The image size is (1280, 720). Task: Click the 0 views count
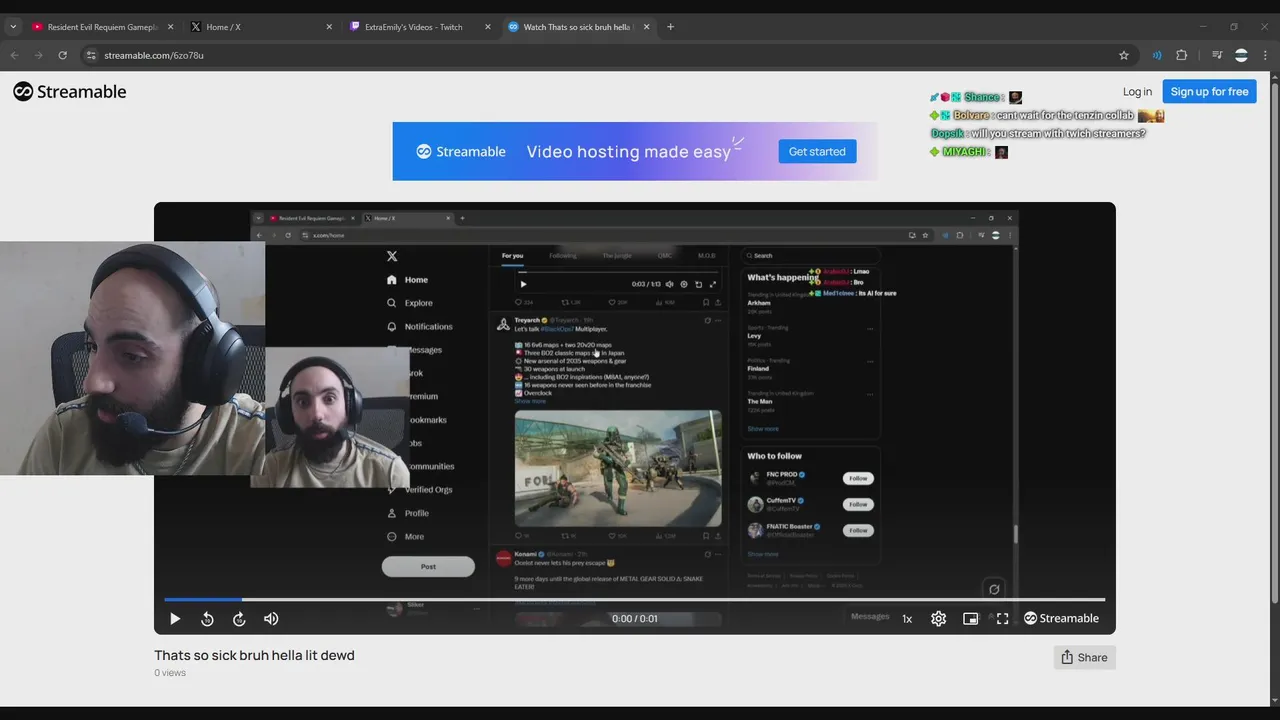170,673
